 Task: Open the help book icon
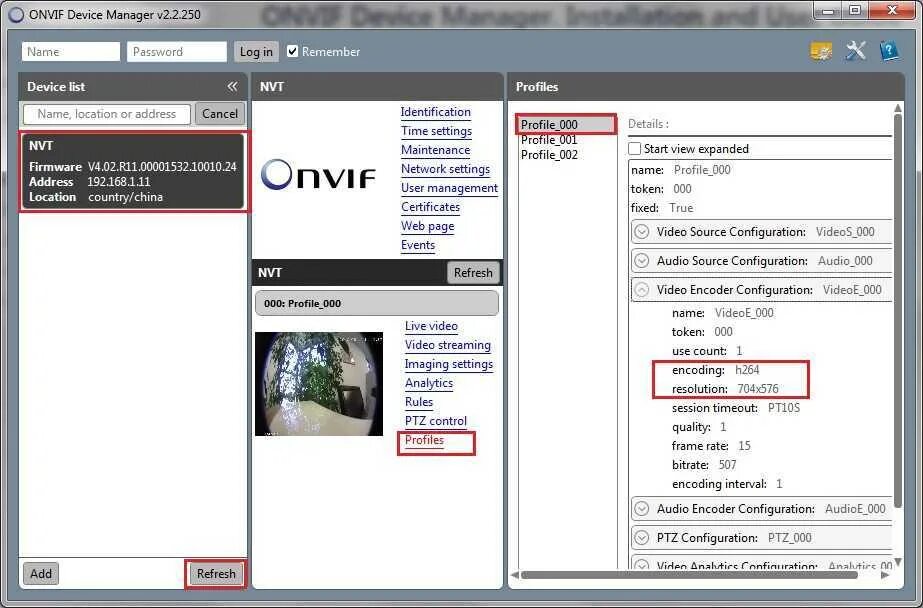pyautogui.click(x=889, y=51)
